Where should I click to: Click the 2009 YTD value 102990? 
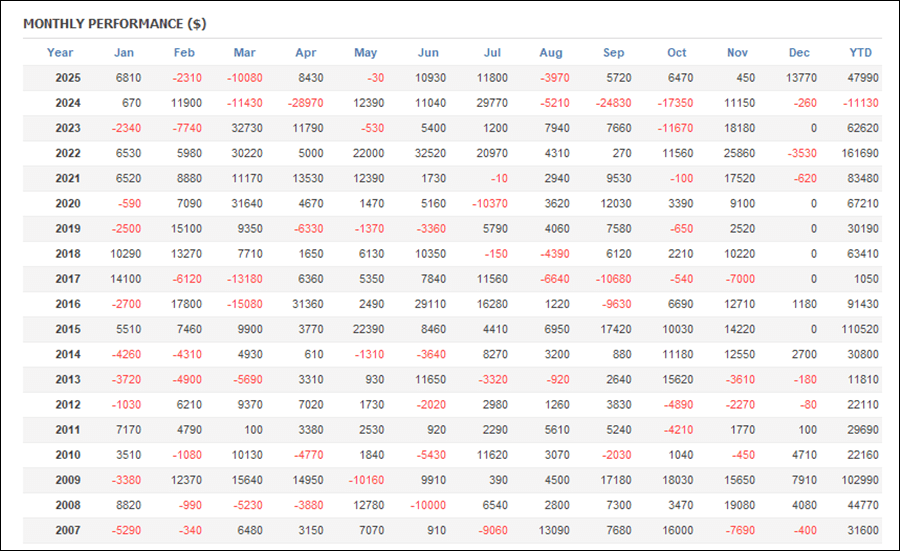tap(859, 478)
